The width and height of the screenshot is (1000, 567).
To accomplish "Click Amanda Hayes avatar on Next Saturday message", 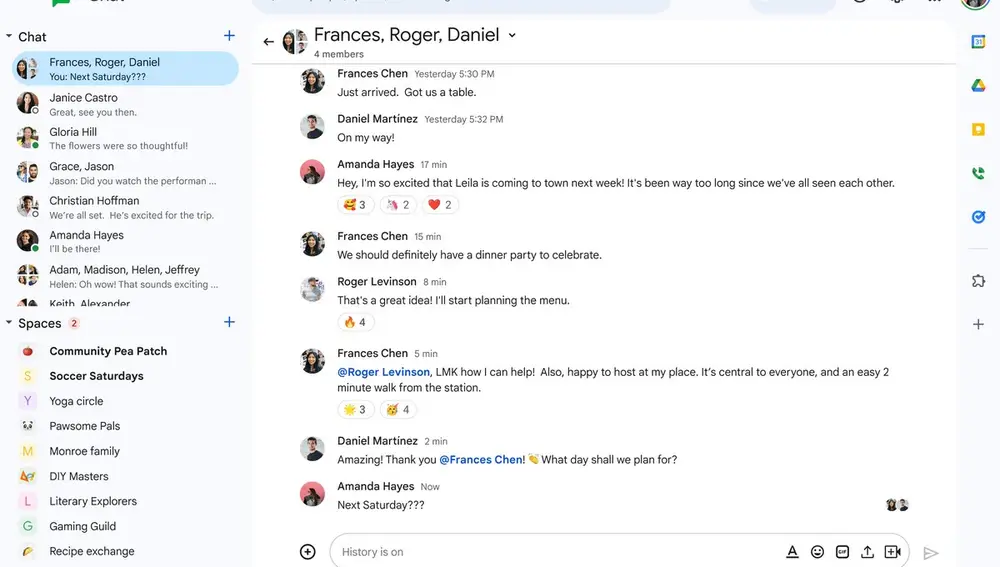I will pos(312,494).
